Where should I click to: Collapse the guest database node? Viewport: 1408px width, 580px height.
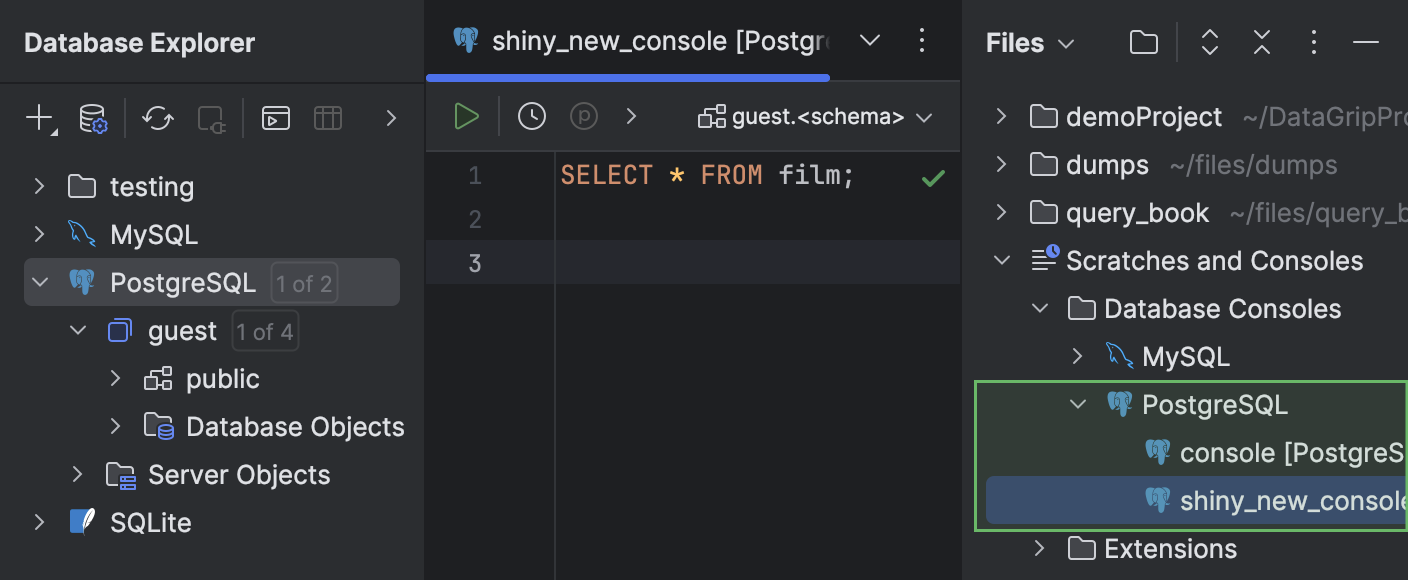tap(78, 330)
